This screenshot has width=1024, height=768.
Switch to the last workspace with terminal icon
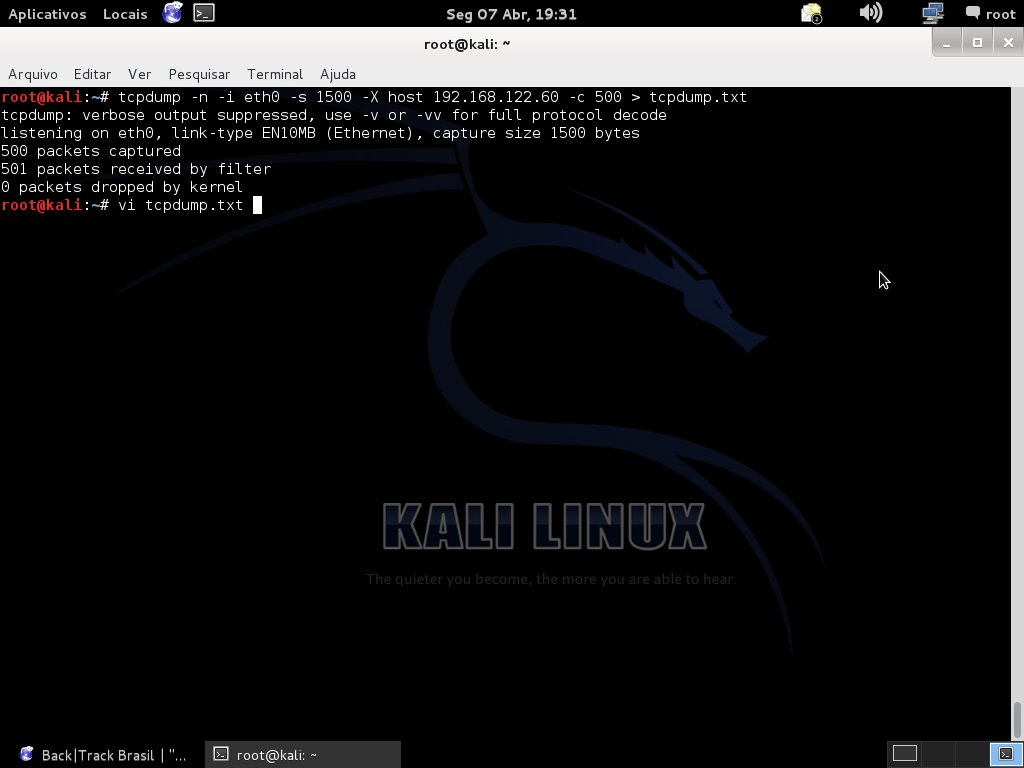[x=1006, y=754]
